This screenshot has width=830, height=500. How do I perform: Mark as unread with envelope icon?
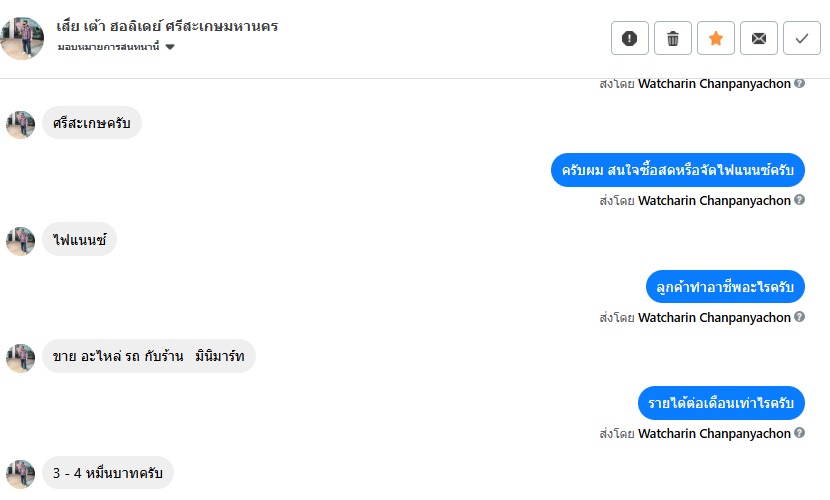tap(759, 38)
